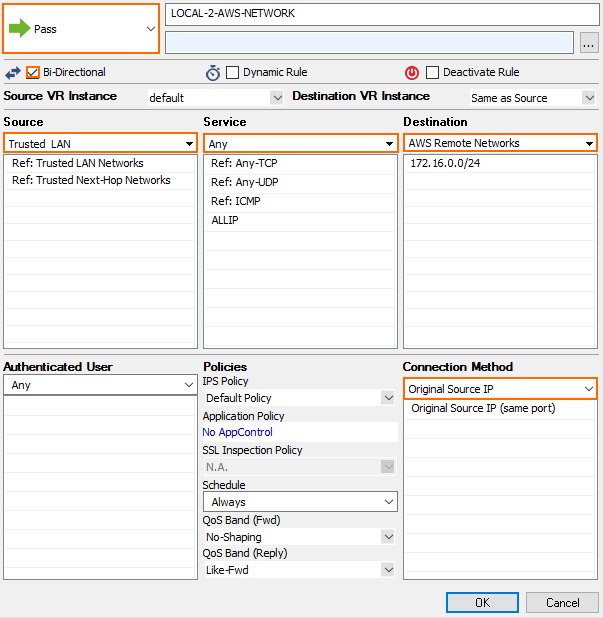Enable the Dynamic Rule checkbox

(233, 73)
